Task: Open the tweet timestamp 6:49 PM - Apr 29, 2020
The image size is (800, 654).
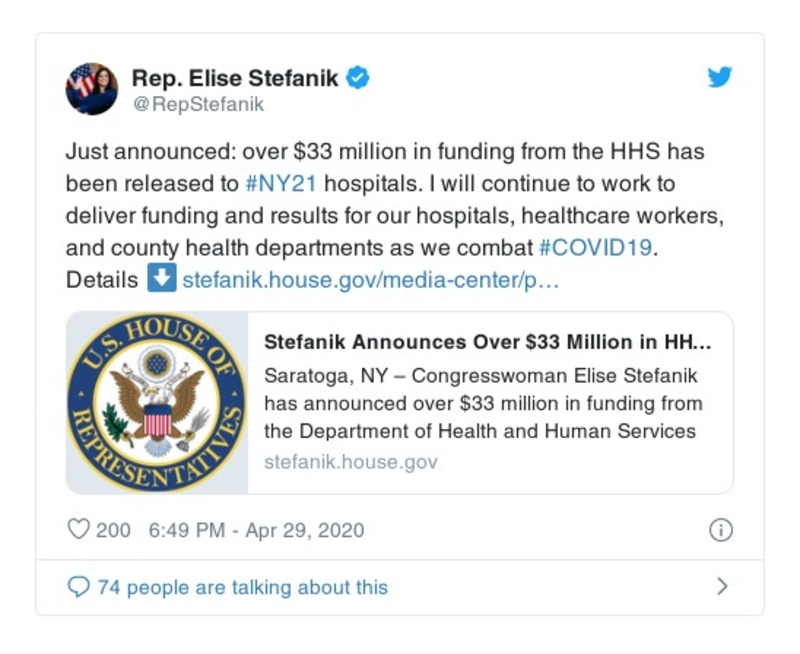Action: point(256,530)
